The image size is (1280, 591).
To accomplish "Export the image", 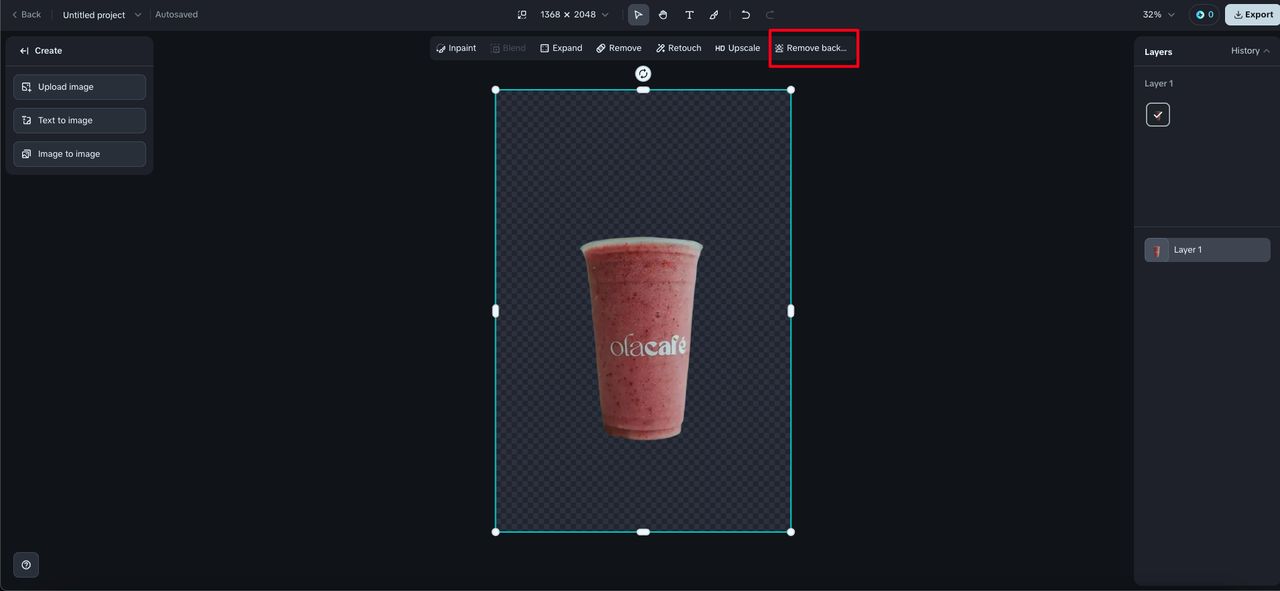I will click(1253, 15).
